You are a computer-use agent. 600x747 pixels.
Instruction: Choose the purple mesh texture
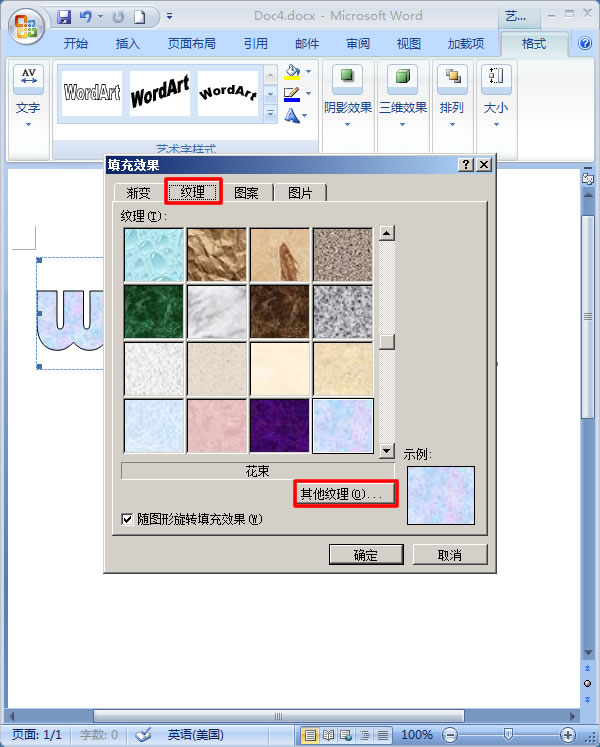[x=280, y=425]
